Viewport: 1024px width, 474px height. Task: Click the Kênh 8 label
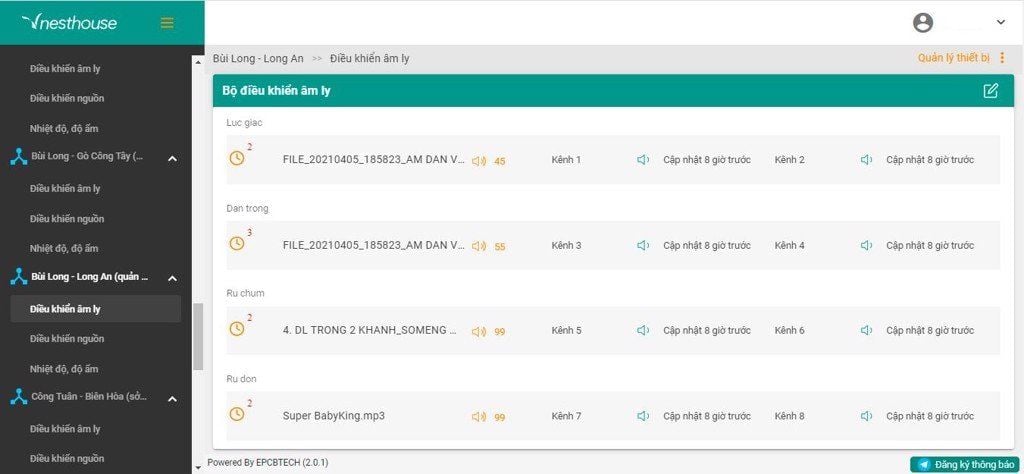click(x=790, y=416)
